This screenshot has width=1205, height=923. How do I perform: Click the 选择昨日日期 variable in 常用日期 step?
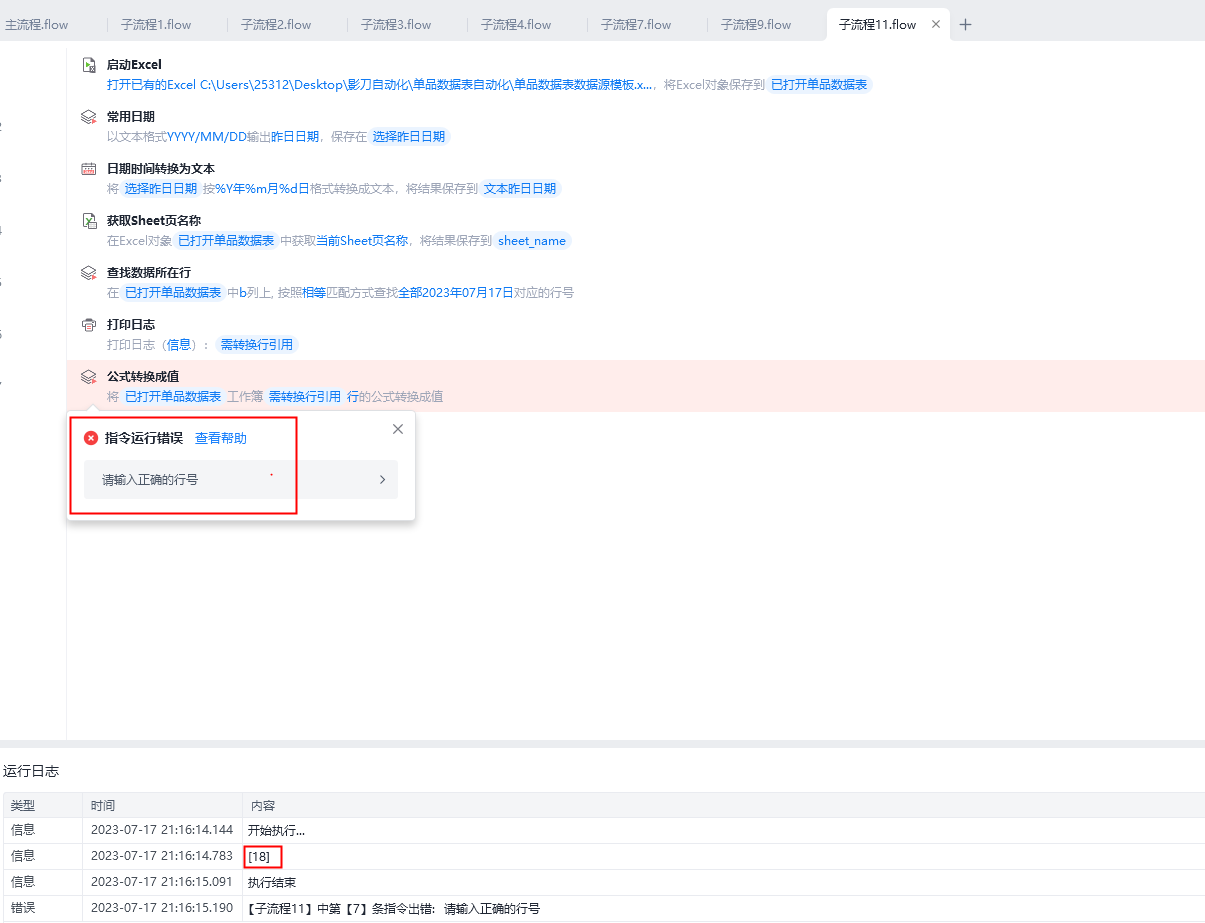click(409, 137)
